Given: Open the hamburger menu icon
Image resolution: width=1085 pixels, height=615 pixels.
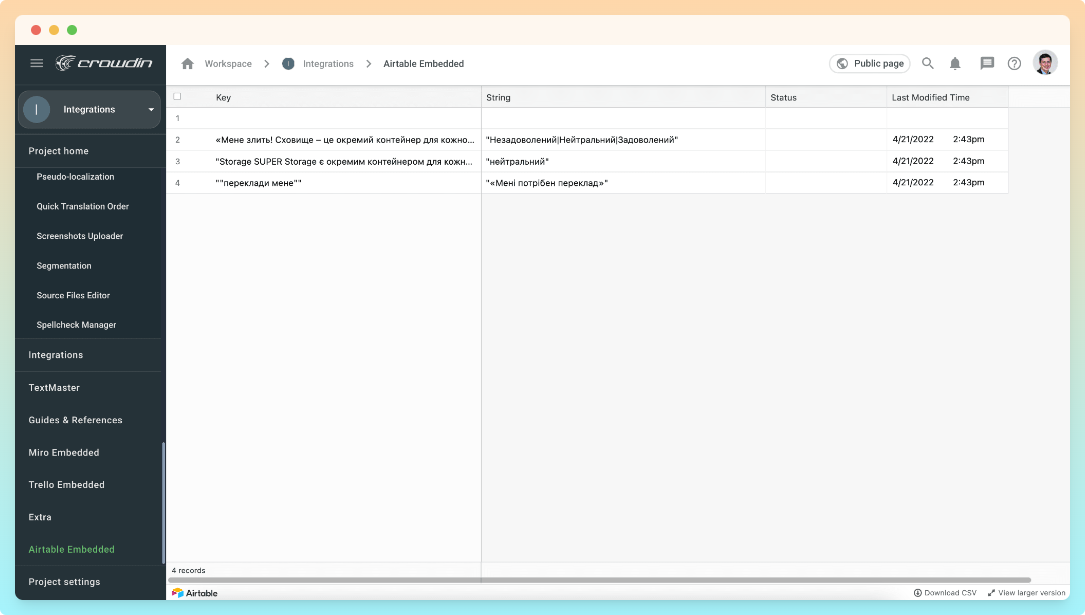Looking at the screenshot, I should click(37, 63).
